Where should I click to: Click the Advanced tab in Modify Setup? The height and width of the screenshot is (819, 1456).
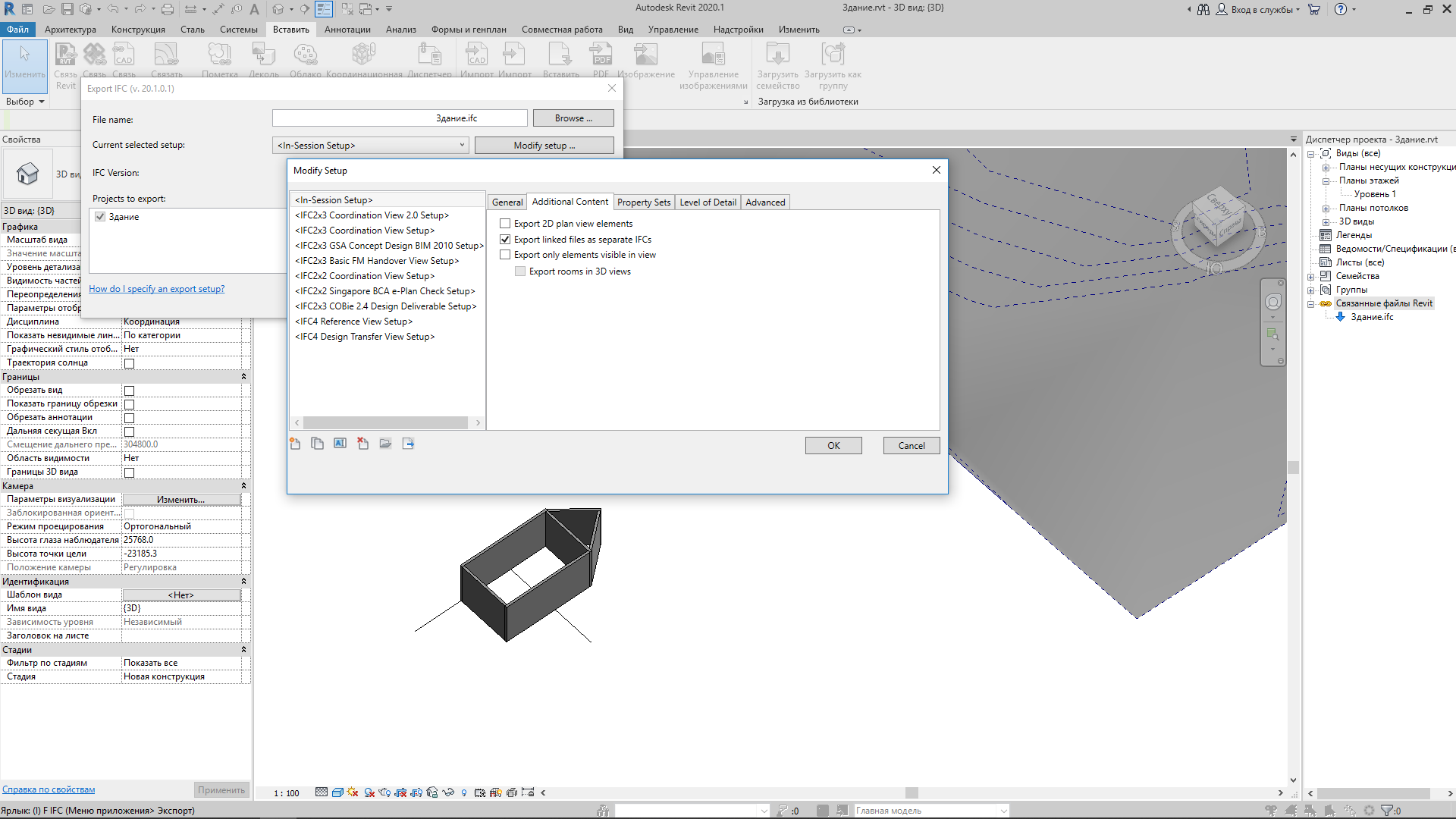tap(765, 202)
